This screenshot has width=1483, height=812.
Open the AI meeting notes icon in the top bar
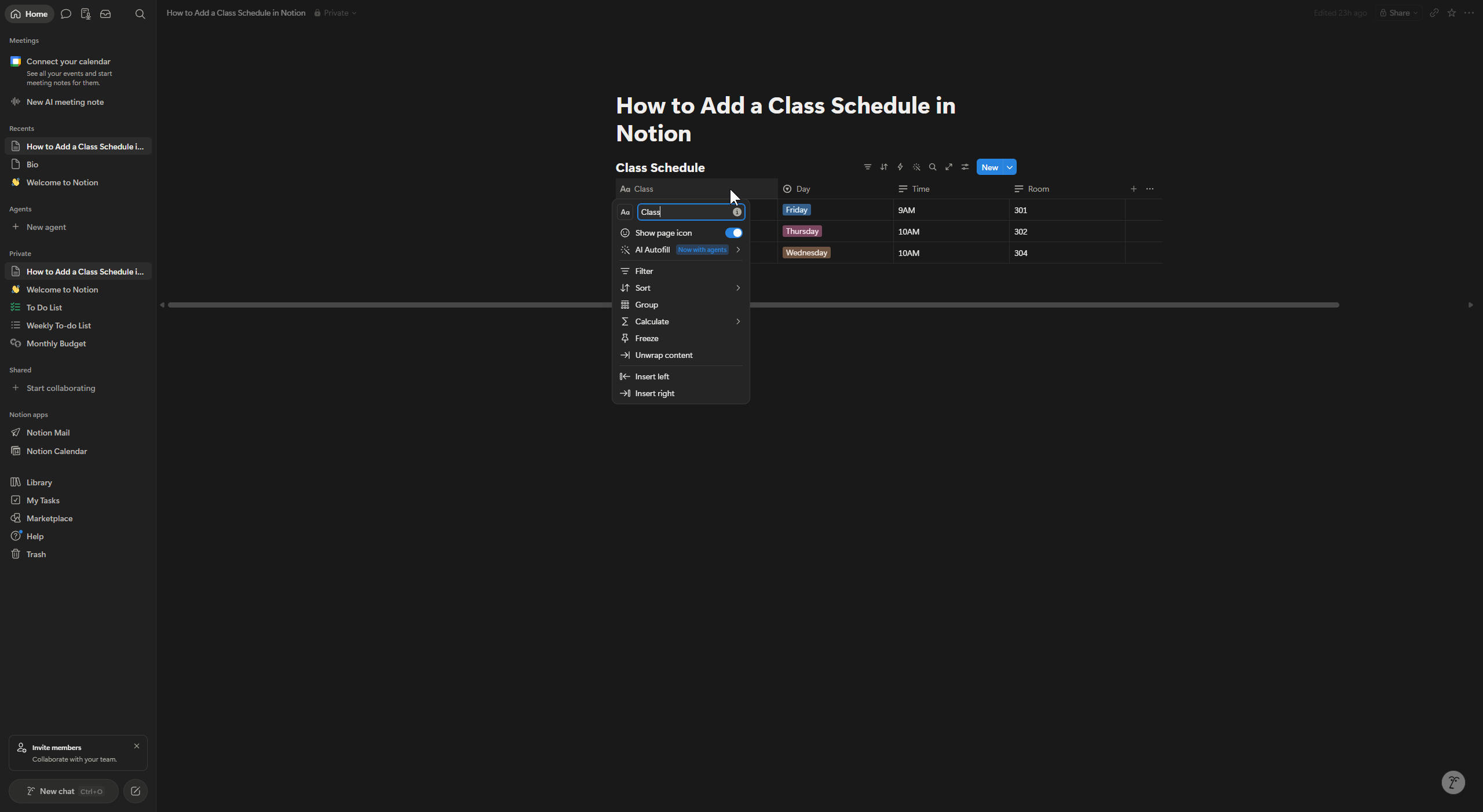coord(86,14)
